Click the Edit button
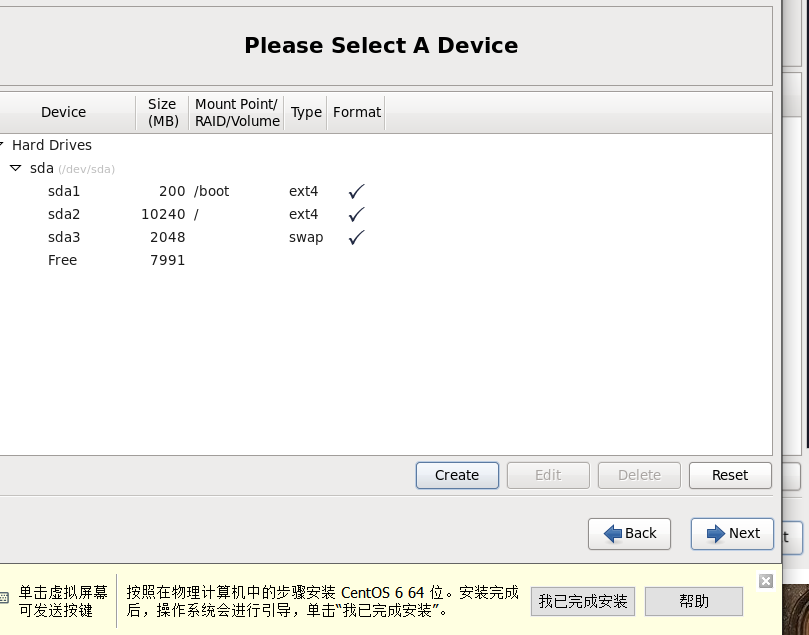 pyautogui.click(x=548, y=475)
